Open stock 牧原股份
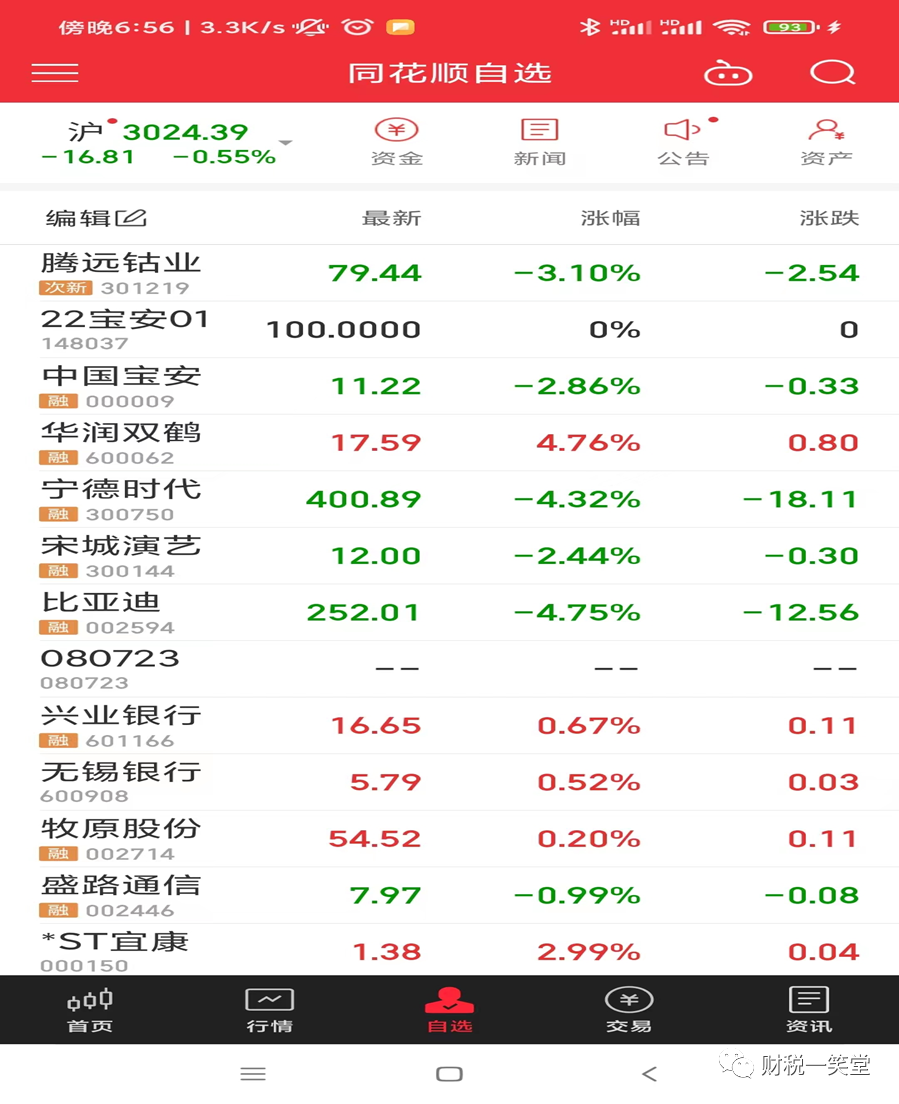 pos(449,839)
